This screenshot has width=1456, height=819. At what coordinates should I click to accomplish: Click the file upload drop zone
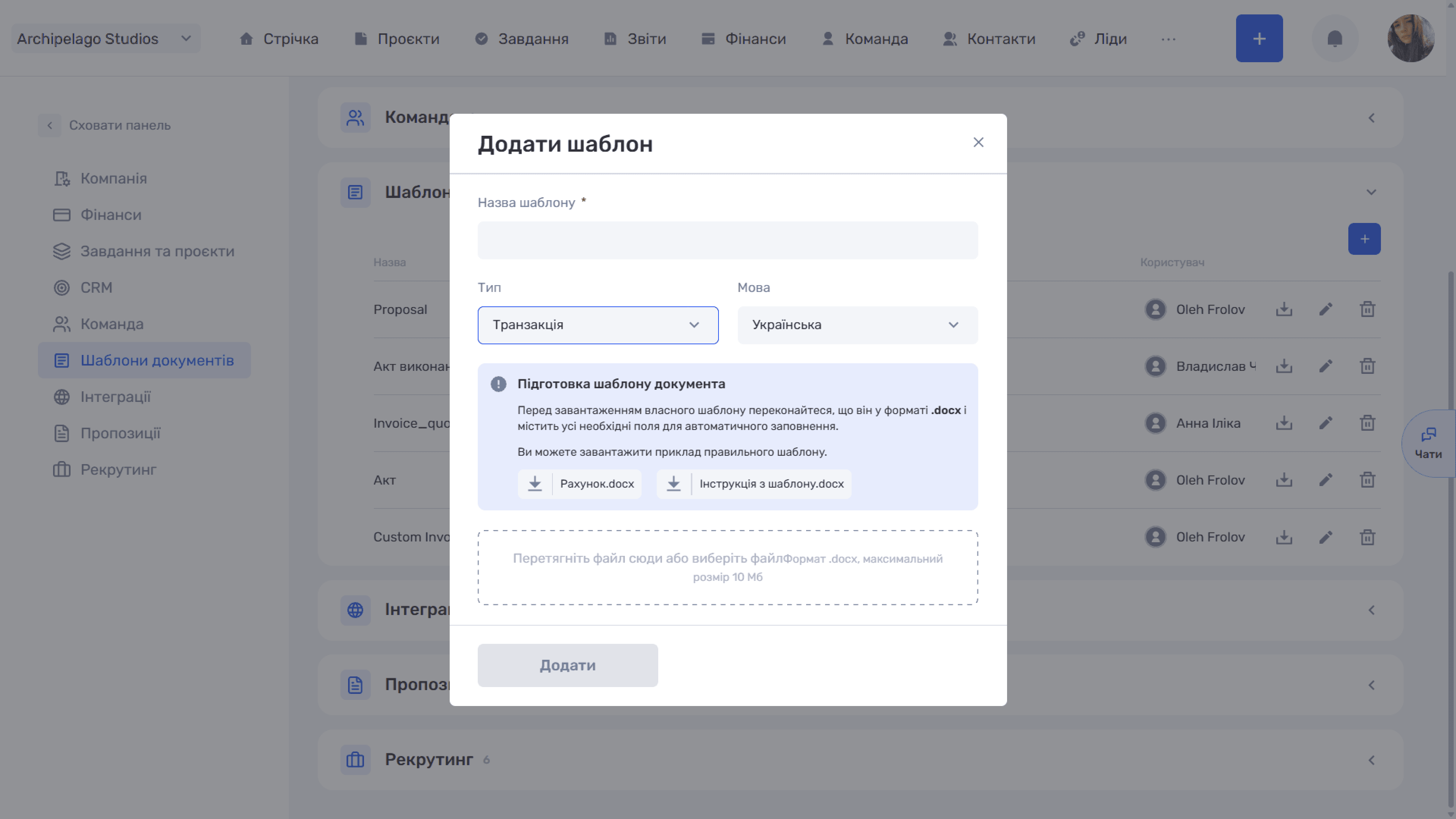pos(728,568)
